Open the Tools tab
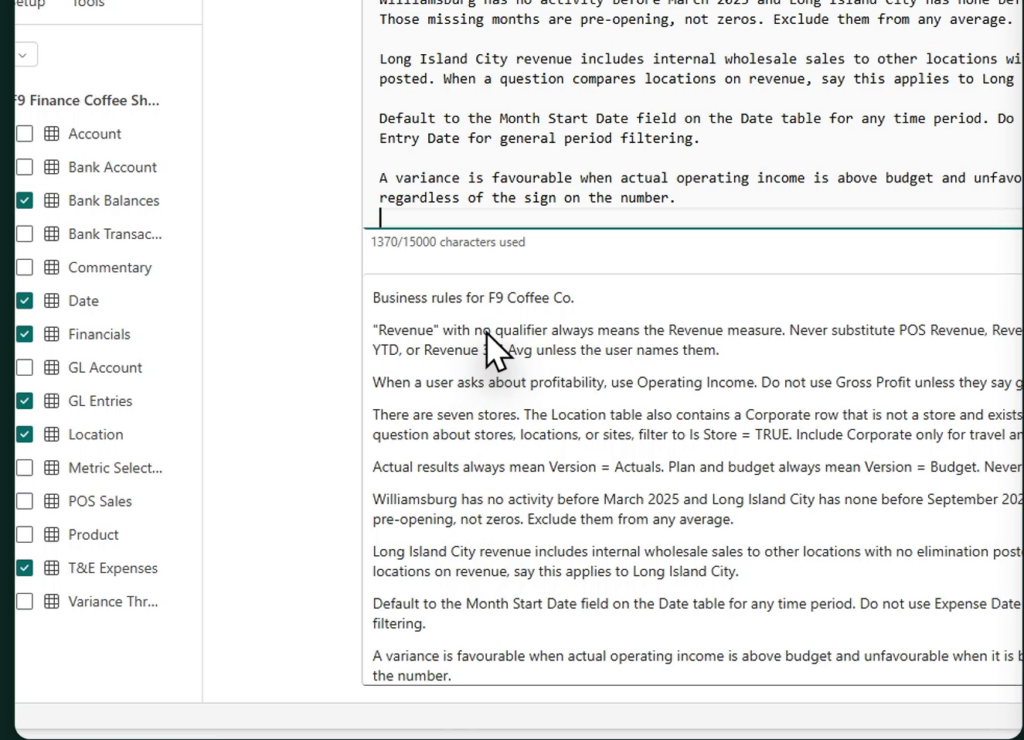 [x=88, y=4]
